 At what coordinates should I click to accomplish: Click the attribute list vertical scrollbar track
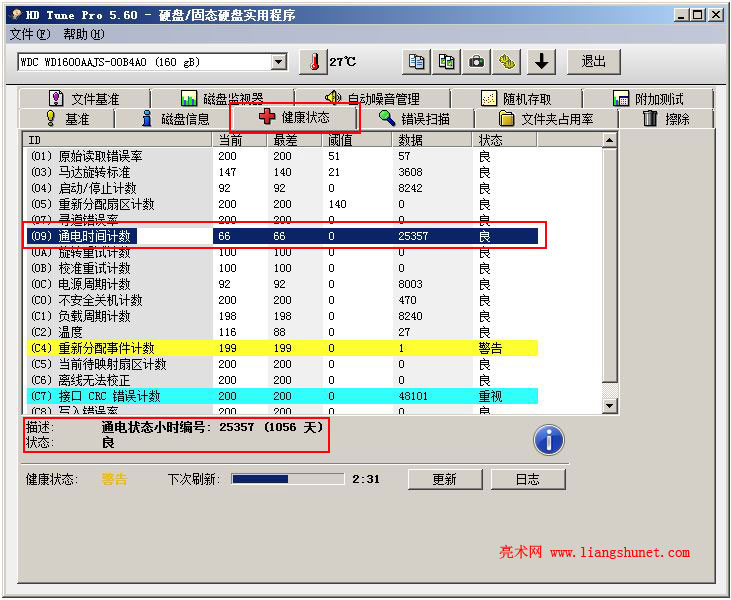coord(610,391)
